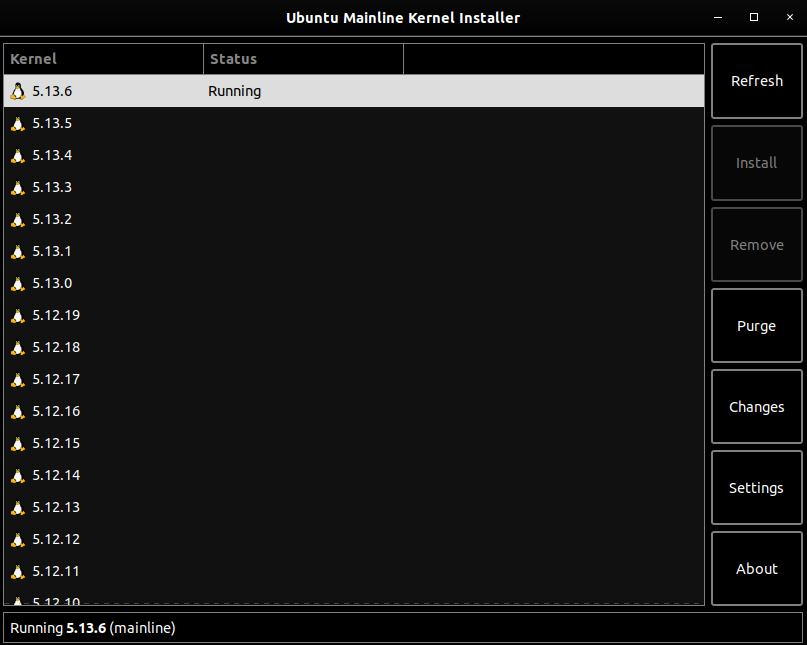
Task: Click the penguin icon beside kernel 5.13.6
Action: pos(18,91)
